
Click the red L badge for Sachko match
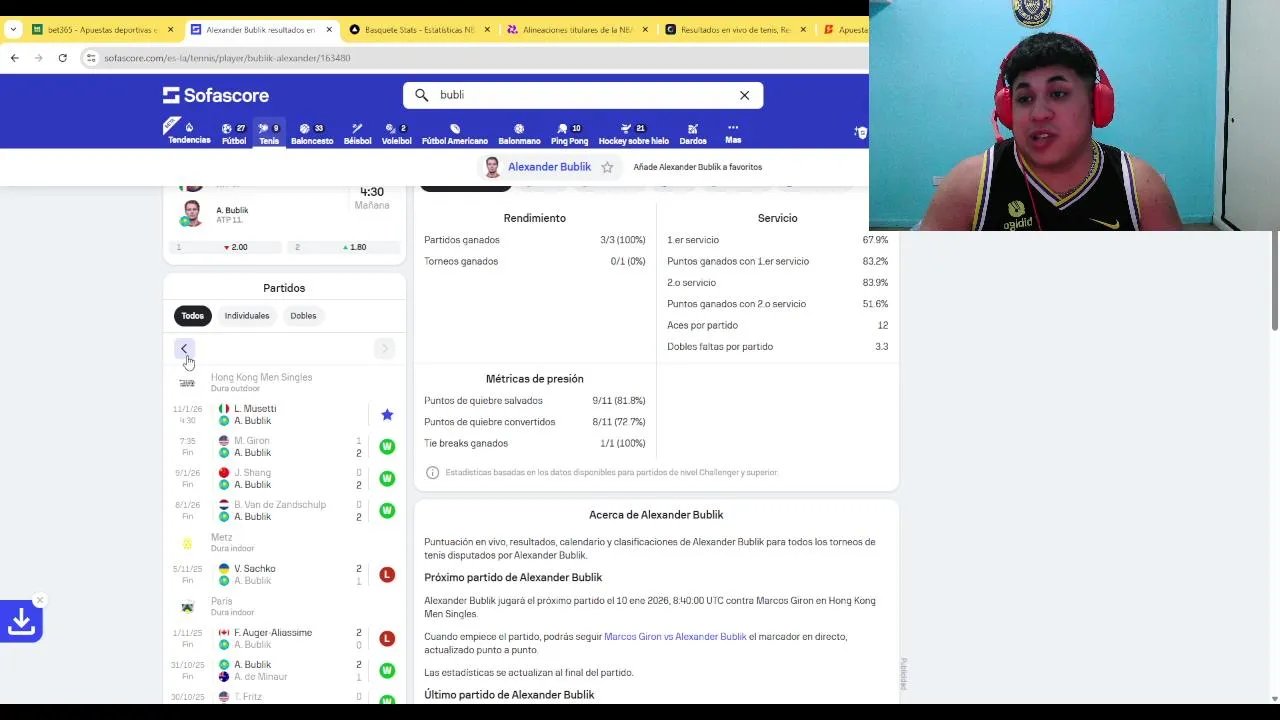click(387, 575)
